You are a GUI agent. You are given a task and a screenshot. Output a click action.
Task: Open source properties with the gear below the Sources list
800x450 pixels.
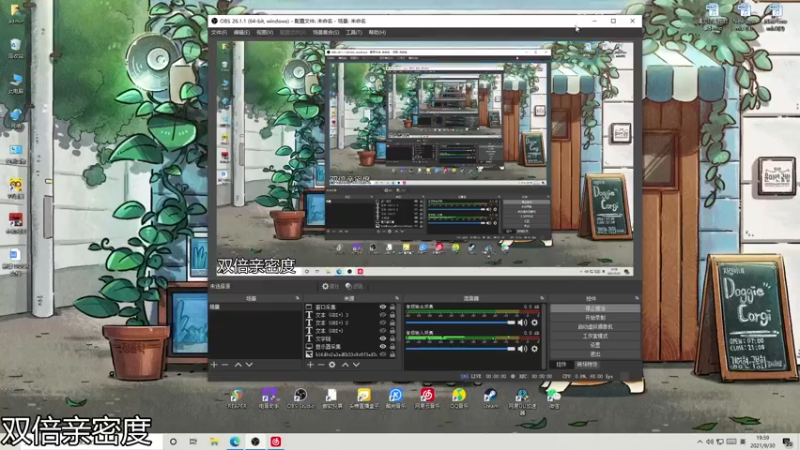pos(332,365)
